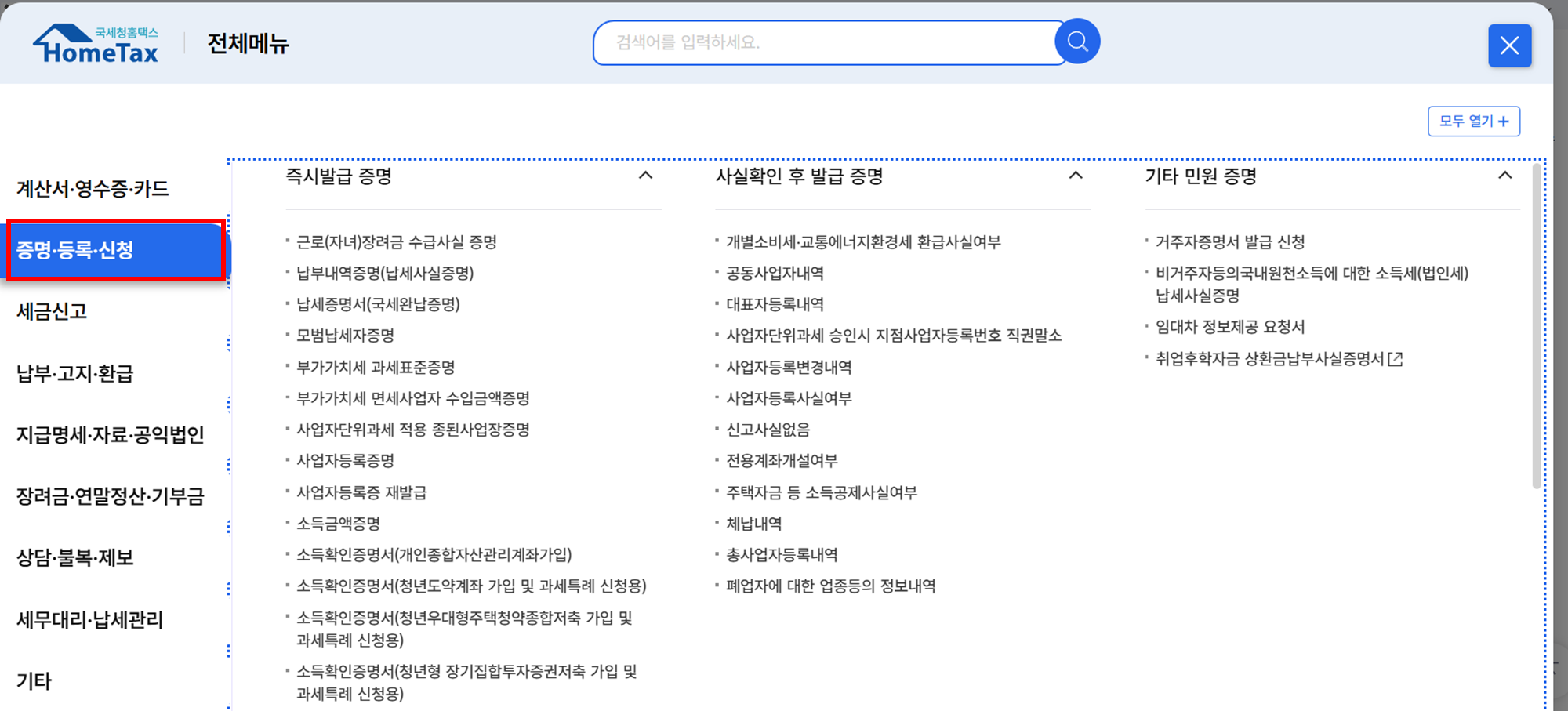Open 근로(자녀)장려금 수급사실 증명 link
This screenshot has height=711, width=1568.
click(x=397, y=242)
